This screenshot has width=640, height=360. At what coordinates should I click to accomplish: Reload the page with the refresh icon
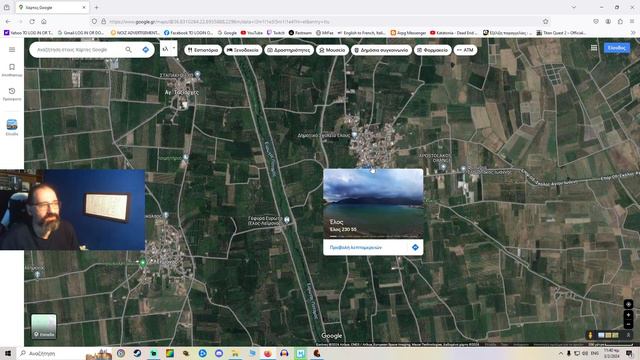32,21
